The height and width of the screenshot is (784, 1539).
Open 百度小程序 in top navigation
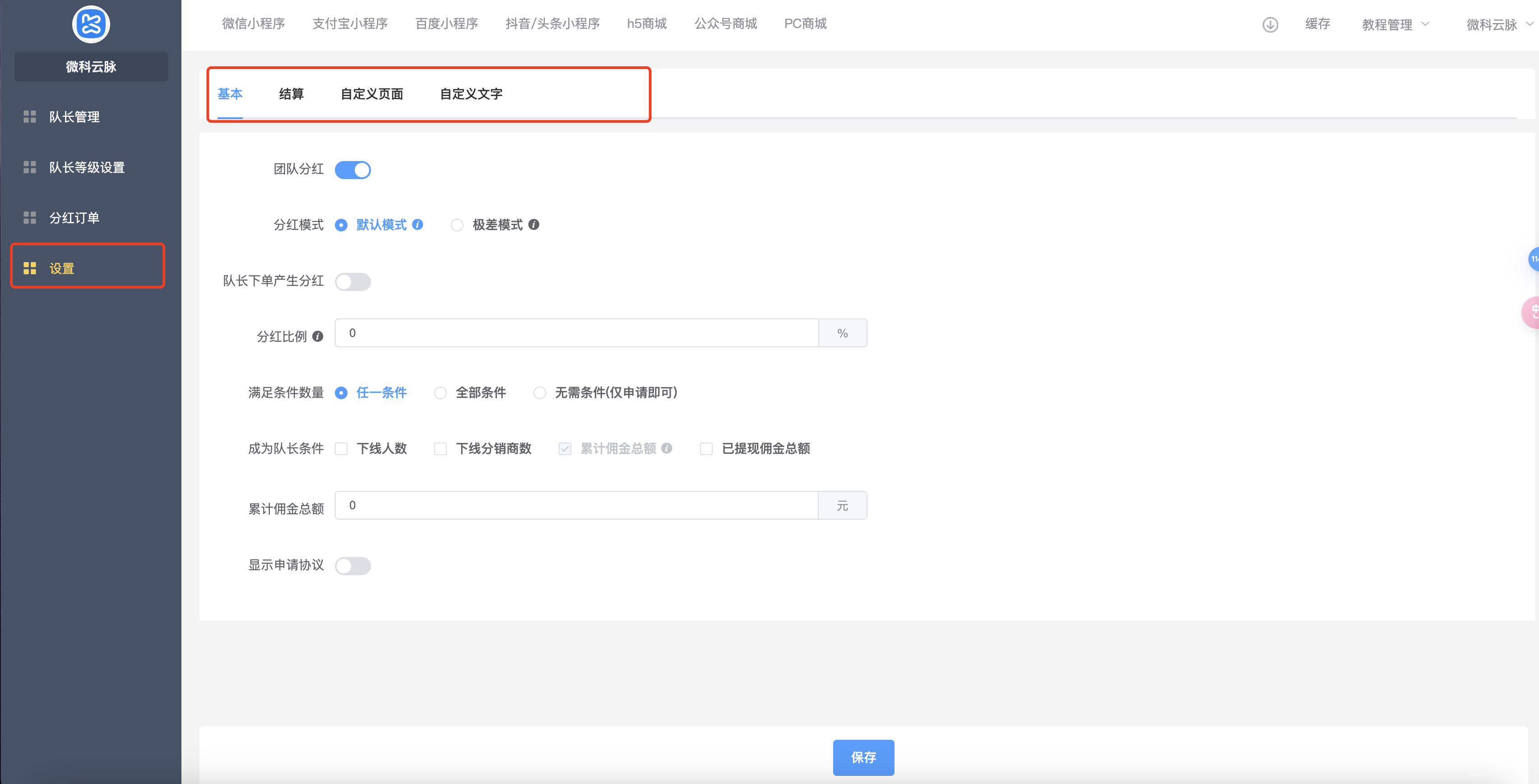[x=447, y=23]
